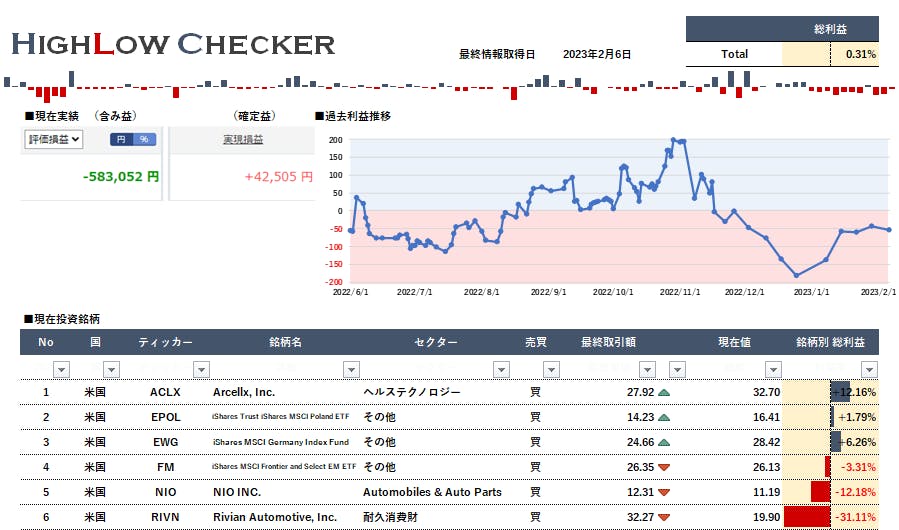
Task: Click the red down arrow beside 12.31
Action: click(x=665, y=492)
